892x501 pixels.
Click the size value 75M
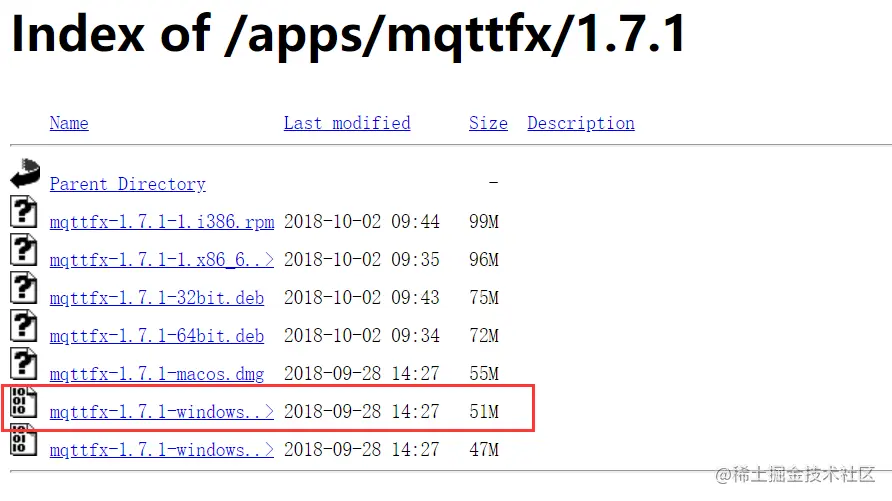pos(484,298)
